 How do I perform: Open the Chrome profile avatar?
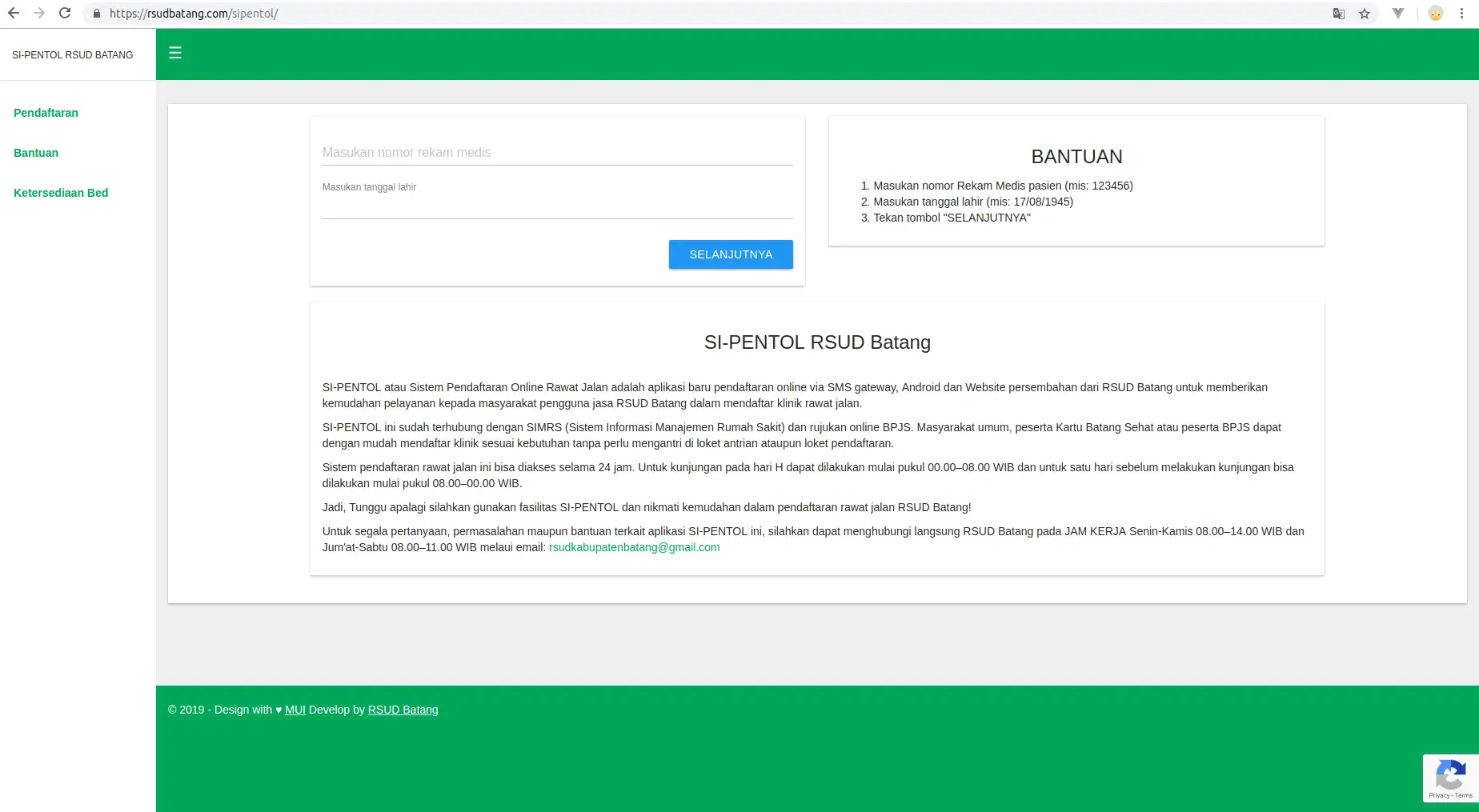1436,14
